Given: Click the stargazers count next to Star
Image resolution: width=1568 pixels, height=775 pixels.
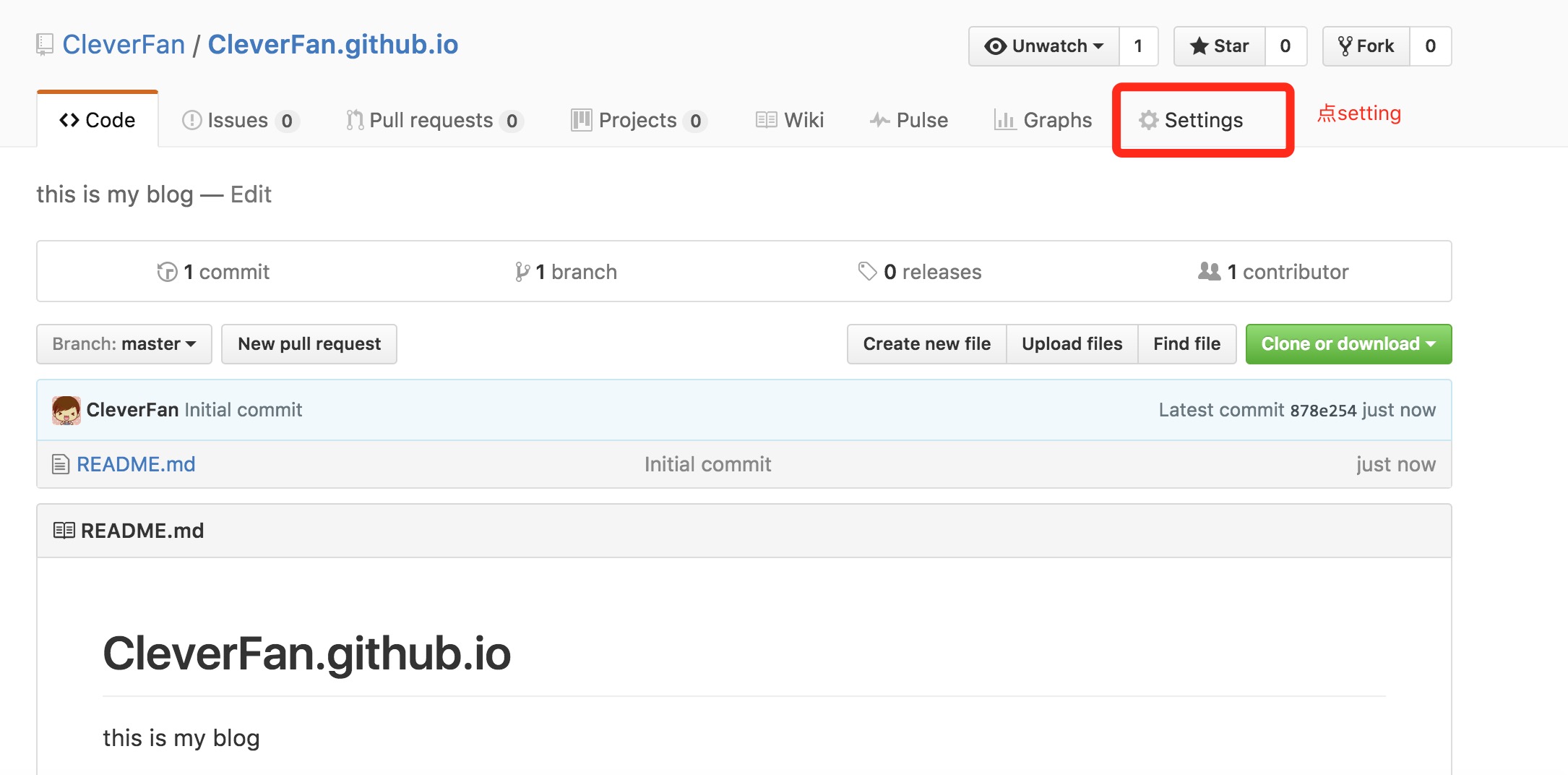Looking at the screenshot, I should 1285,46.
